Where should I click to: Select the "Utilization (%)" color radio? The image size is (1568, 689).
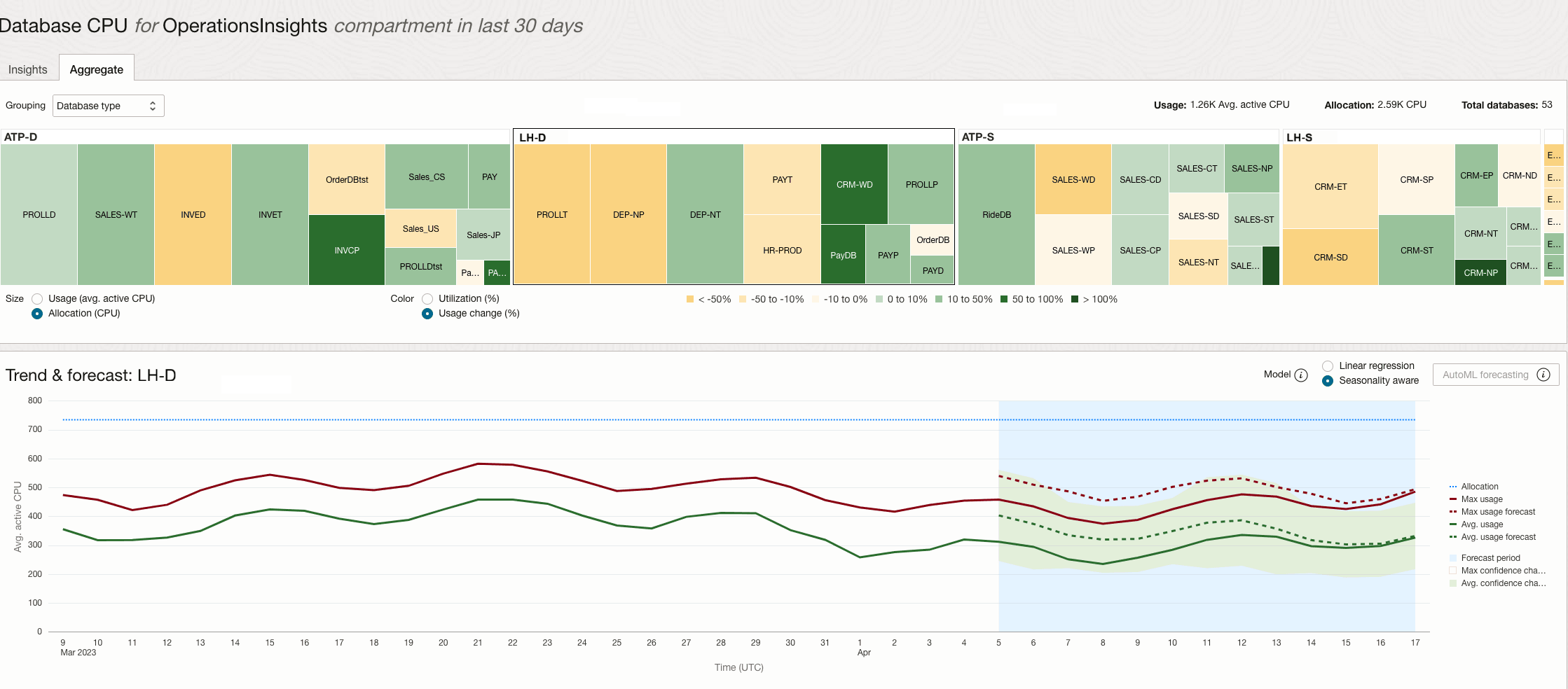427,298
